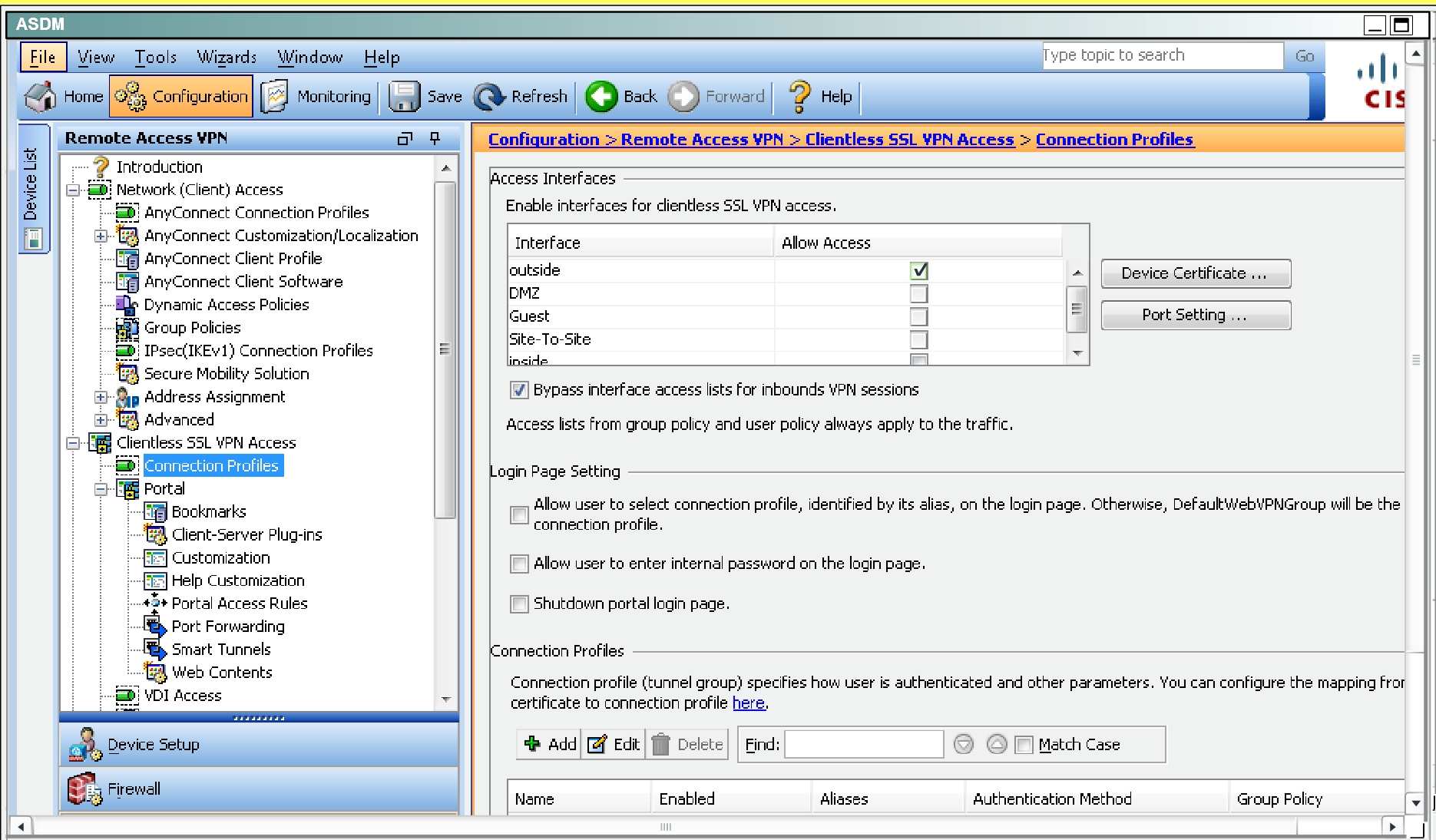Image resolution: width=1436 pixels, height=840 pixels.
Task: Open Firewall section icon
Action: 84,789
